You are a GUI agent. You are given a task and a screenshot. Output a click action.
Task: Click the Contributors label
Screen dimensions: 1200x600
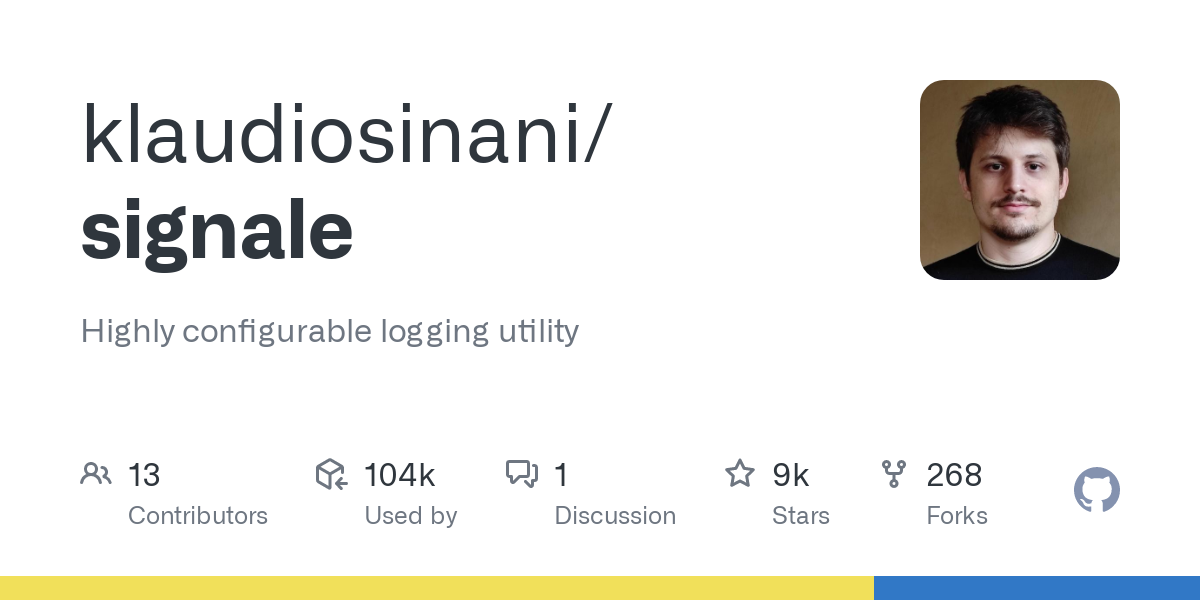pyautogui.click(x=198, y=516)
